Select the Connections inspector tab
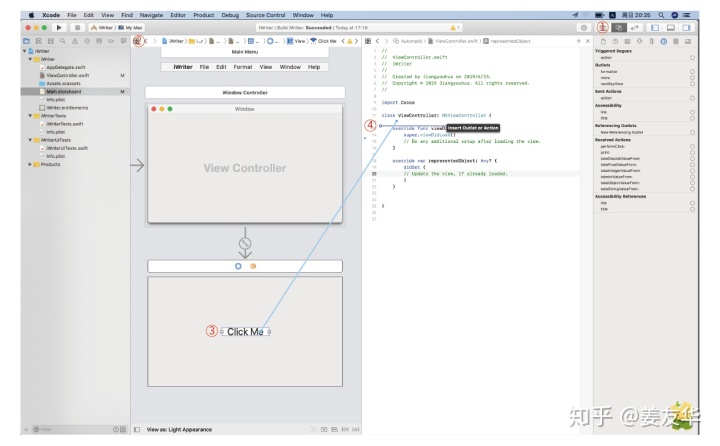 664,41
